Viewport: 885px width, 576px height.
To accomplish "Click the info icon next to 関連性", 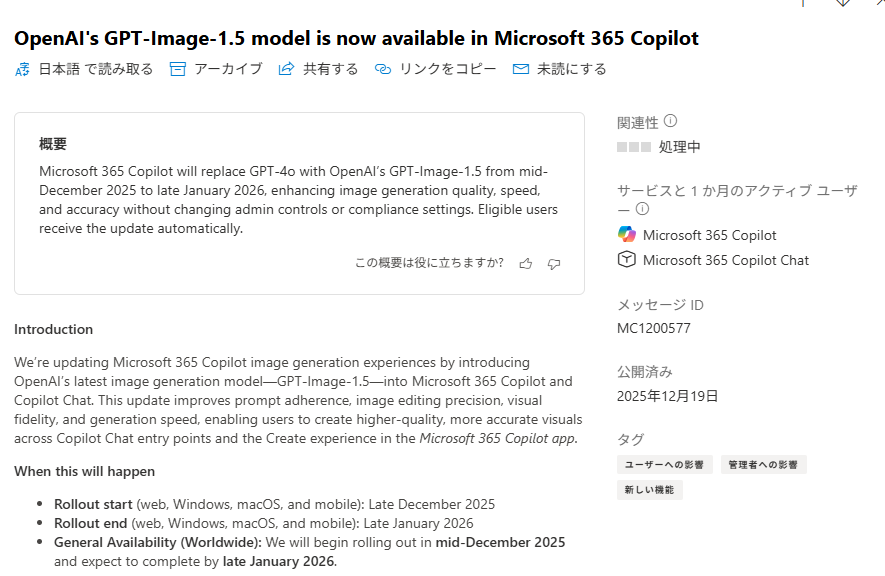I will [670, 122].
